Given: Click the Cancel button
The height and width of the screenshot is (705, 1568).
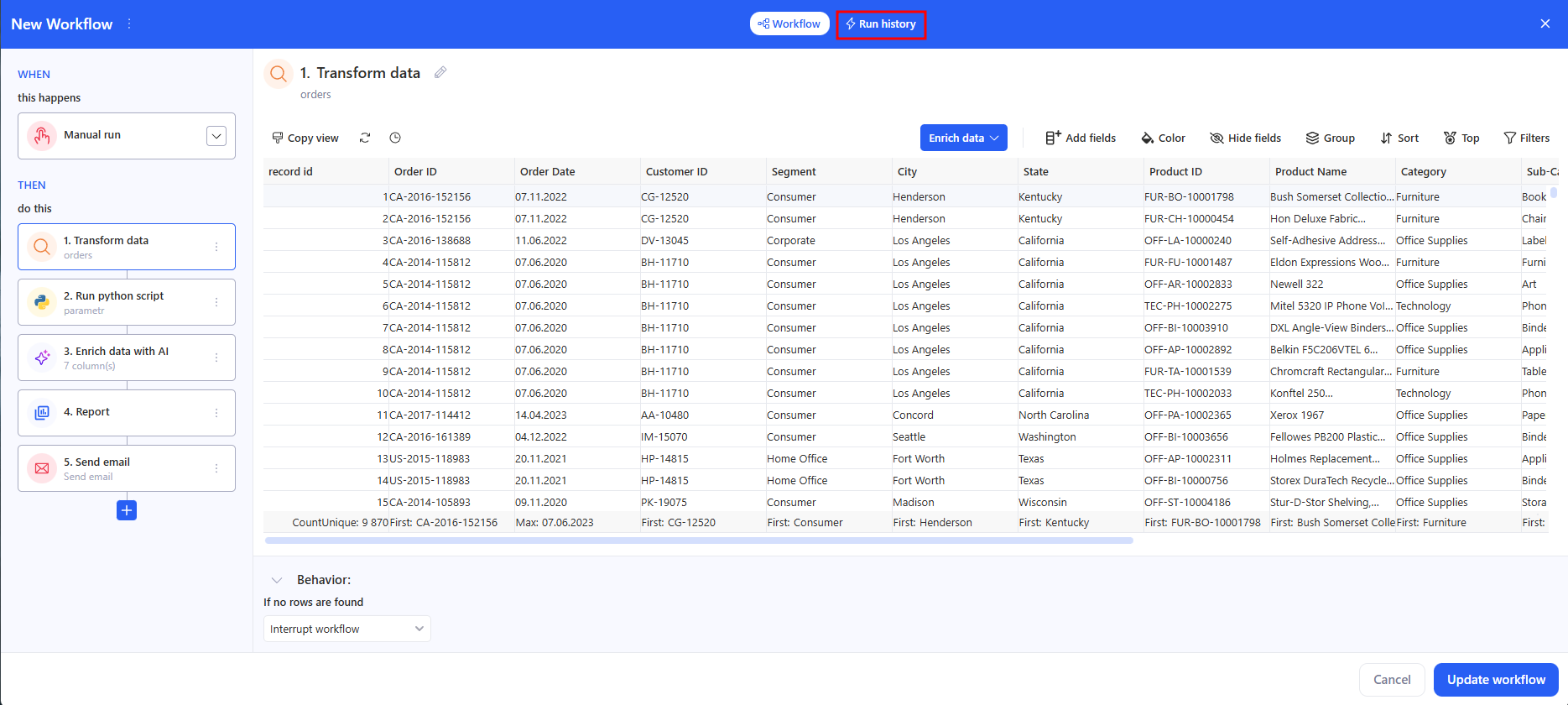Looking at the screenshot, I should click(1391, 680).
